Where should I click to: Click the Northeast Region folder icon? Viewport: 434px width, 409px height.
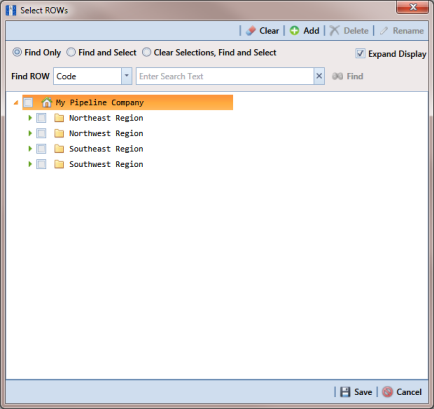(59, 118)
